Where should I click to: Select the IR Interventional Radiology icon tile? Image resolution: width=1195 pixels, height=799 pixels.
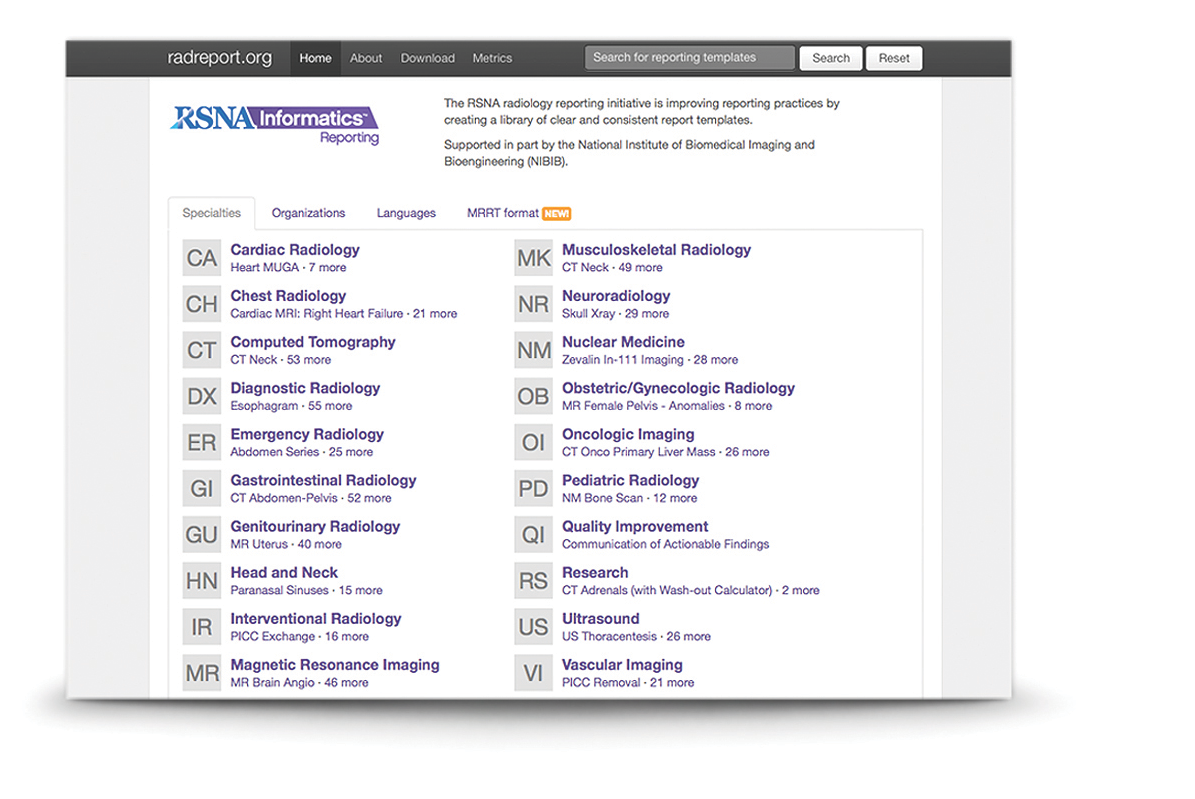[x=201, y=627]
